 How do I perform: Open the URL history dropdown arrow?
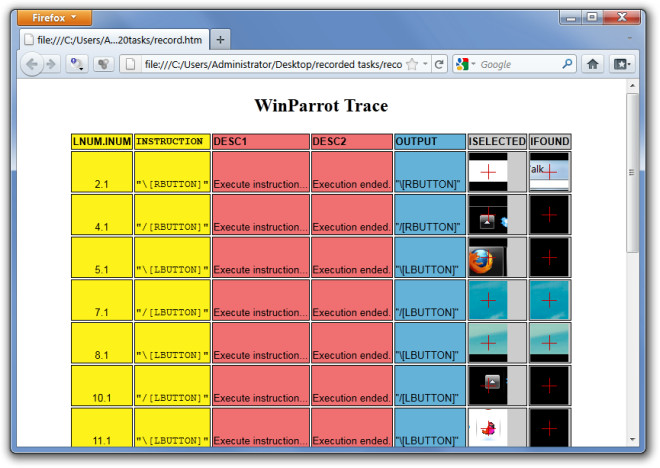[x=425, y=64]
